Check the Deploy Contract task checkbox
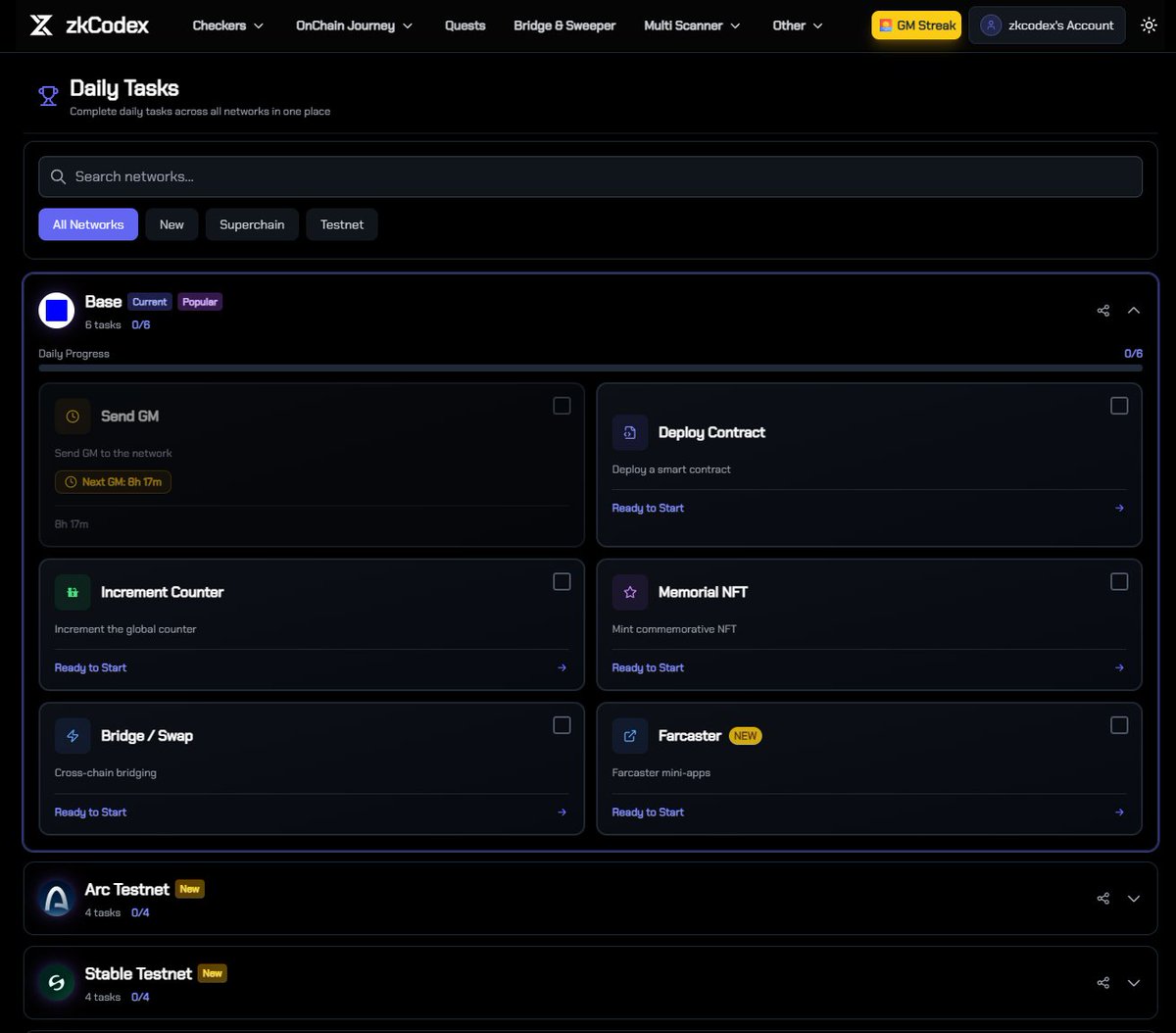Viewport: 1176px width, 1033px height. [x=1119, y=406]
